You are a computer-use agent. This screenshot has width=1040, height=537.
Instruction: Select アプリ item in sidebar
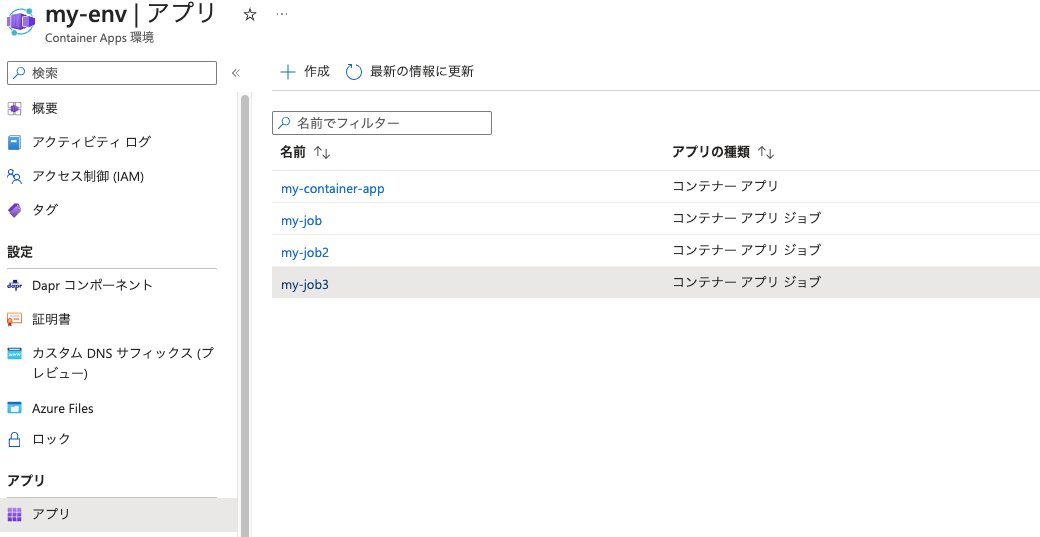click(118, 514)
